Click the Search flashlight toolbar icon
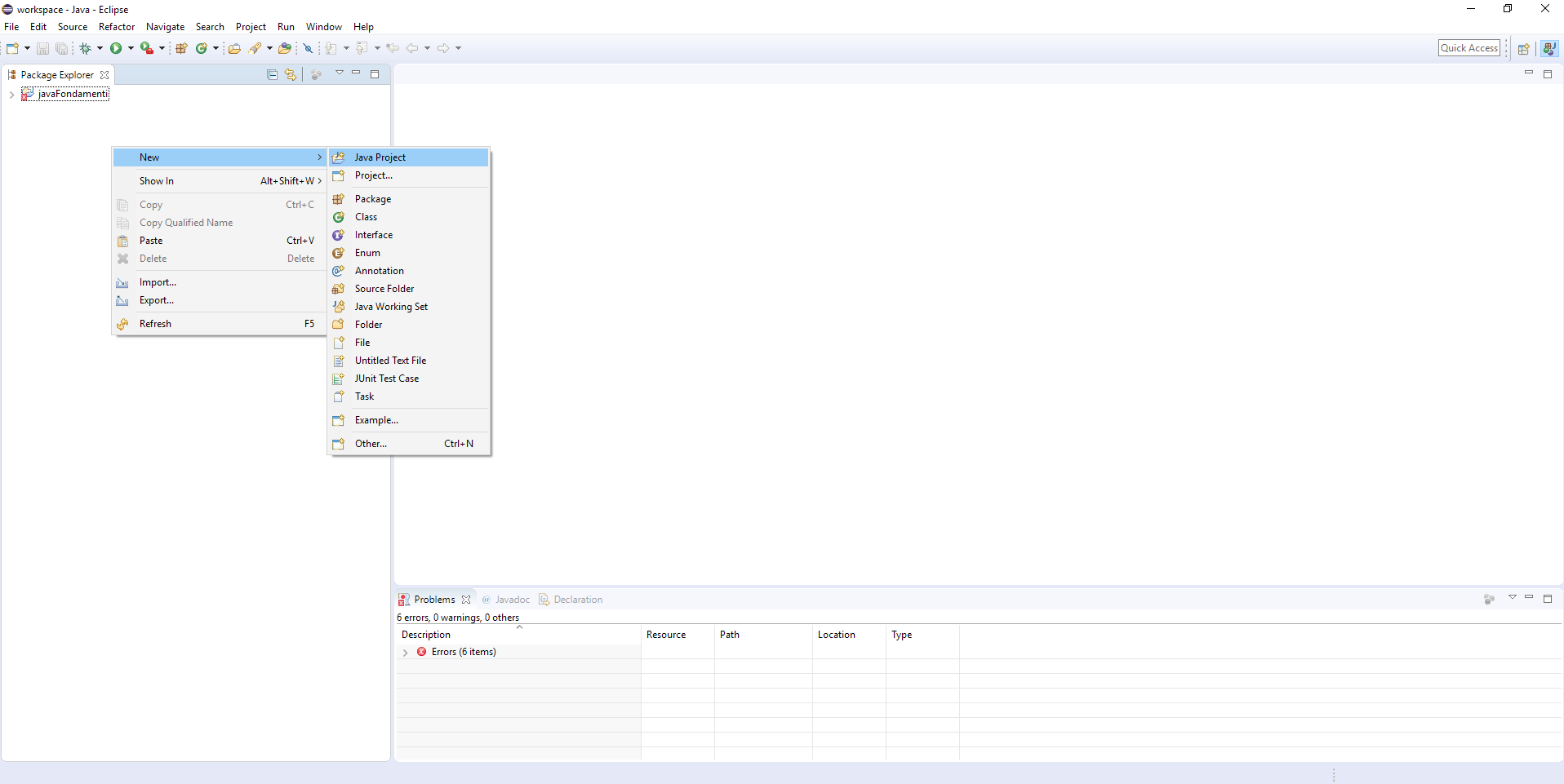This screenshot has width=1564, height=784. (255, 48)
